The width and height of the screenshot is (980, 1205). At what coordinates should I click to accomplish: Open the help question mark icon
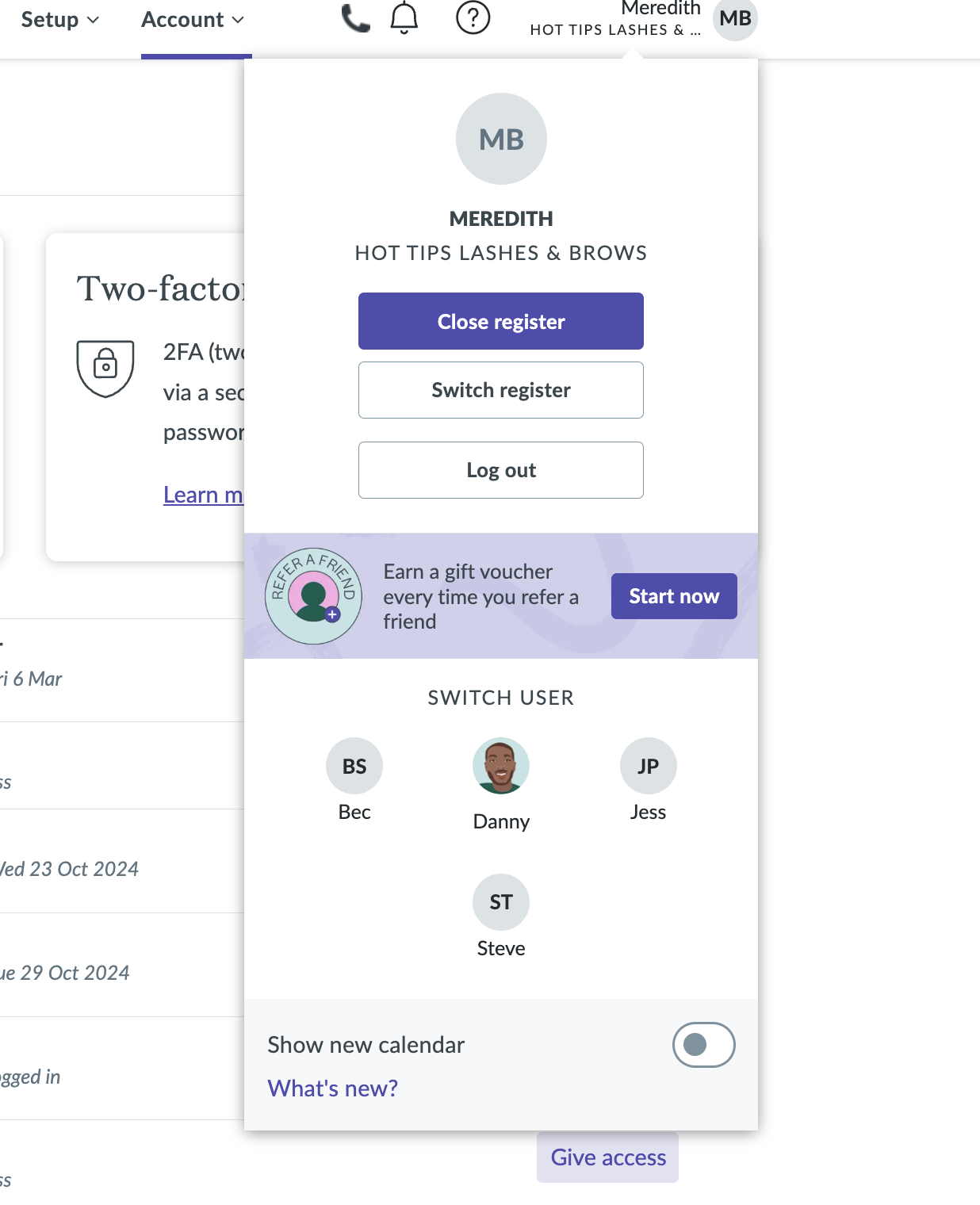point(473,17)
